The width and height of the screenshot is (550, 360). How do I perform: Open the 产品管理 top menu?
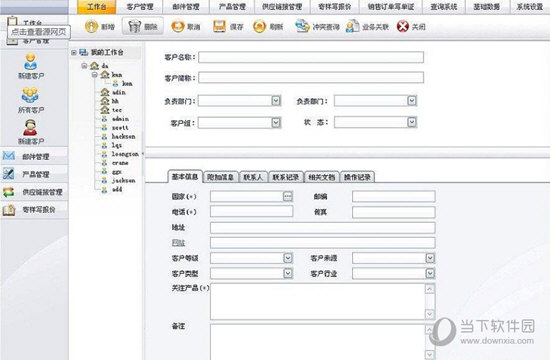[232, 7]
